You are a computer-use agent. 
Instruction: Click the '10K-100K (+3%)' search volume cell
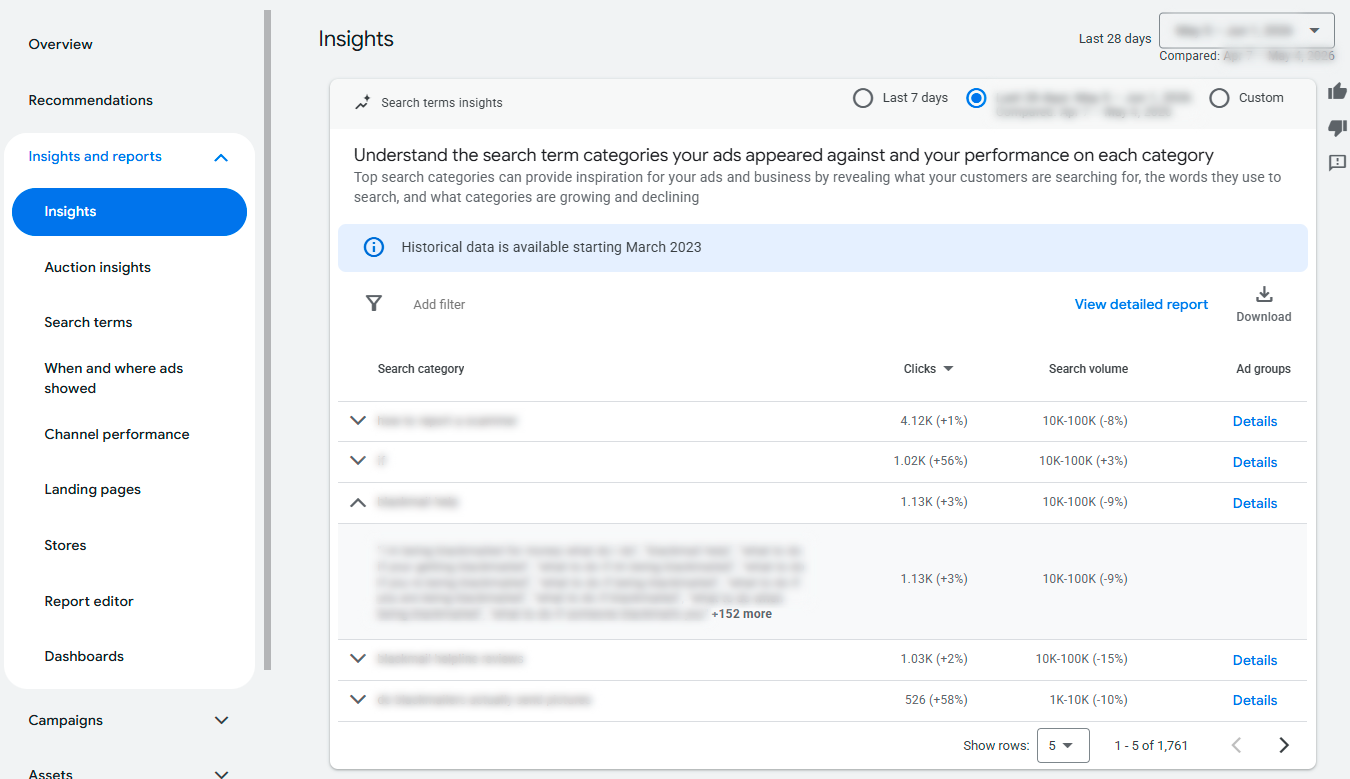pos(1083,461)
